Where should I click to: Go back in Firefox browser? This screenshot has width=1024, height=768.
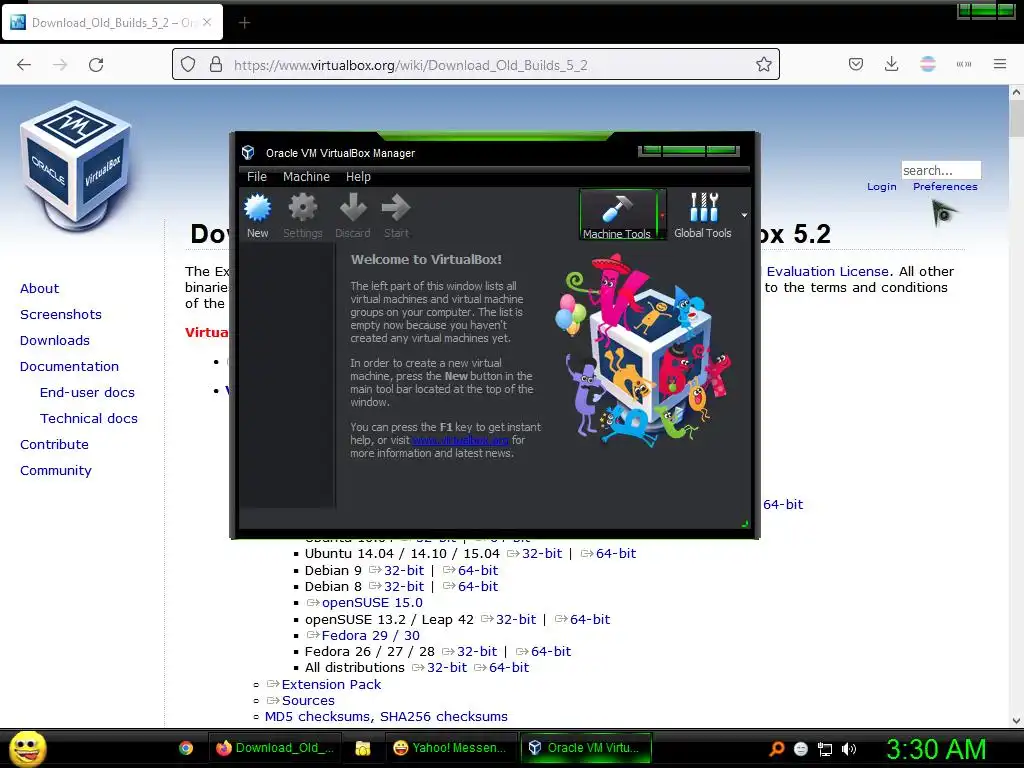pos(24,65)
